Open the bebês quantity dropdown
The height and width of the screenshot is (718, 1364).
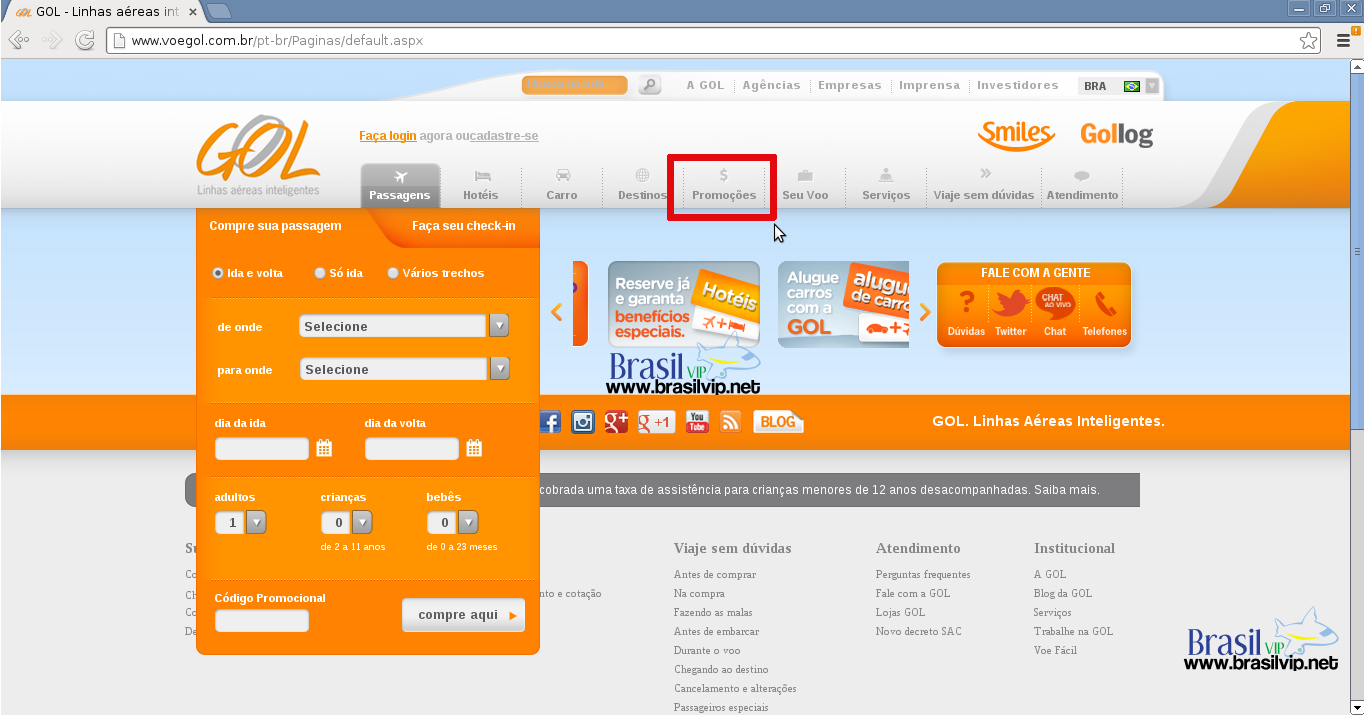(467, 522)
